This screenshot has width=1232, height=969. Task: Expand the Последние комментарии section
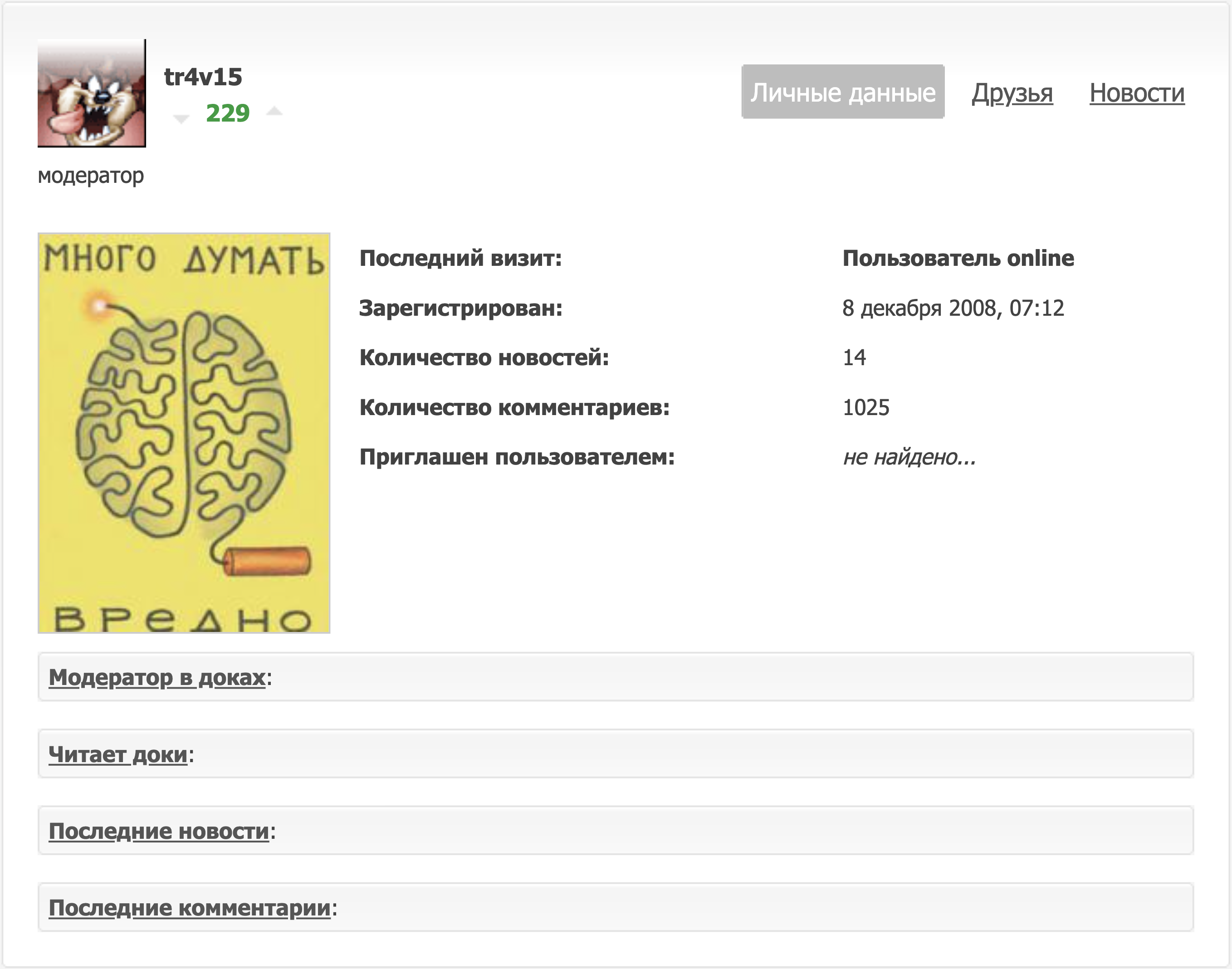point(190,908)
